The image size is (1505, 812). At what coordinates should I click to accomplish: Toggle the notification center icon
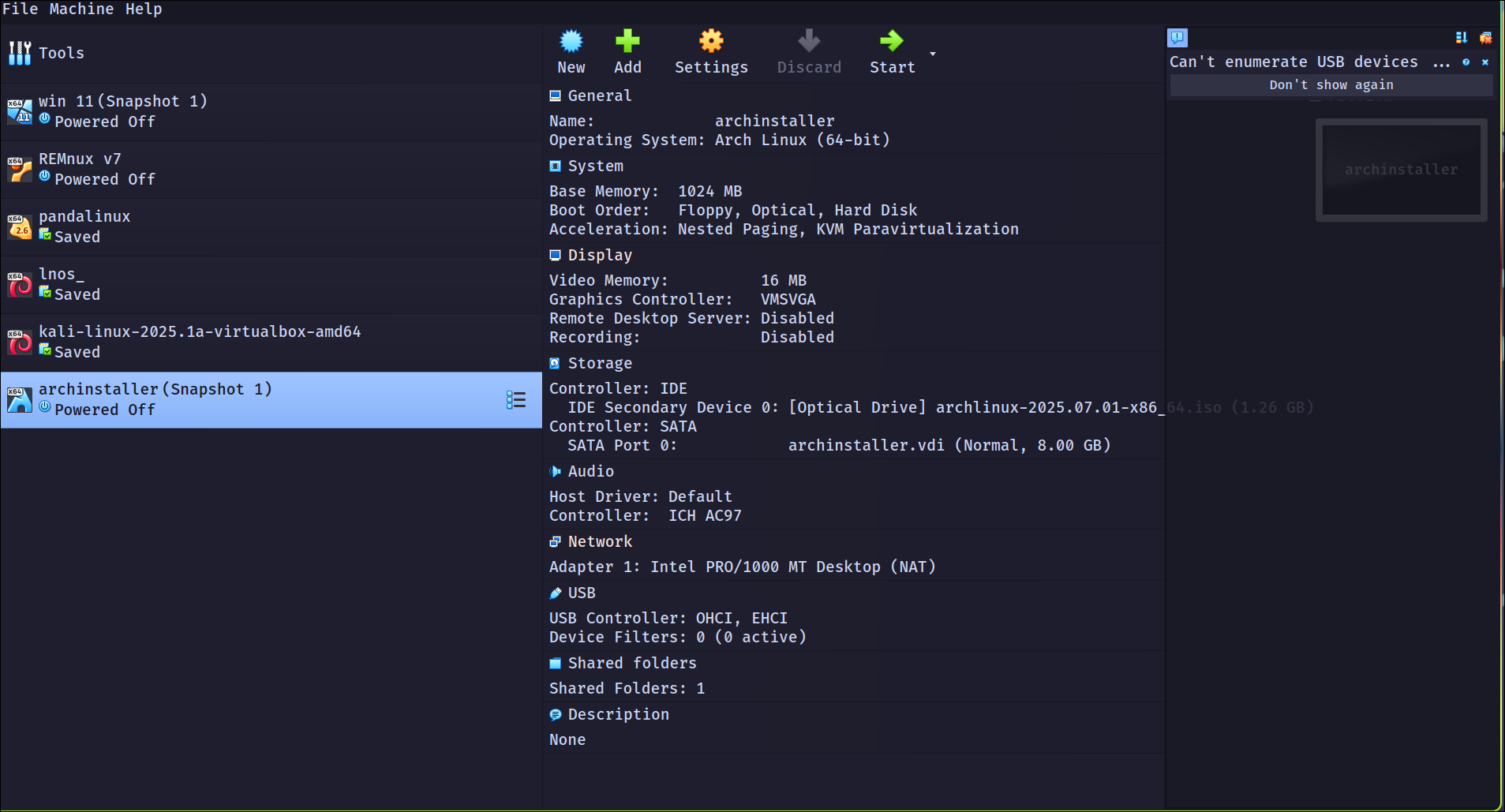(1177, 37)
